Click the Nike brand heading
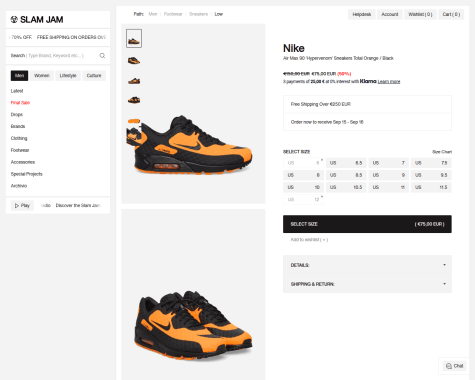Viewport: 475px width, 380px height. tap(294, 48)
